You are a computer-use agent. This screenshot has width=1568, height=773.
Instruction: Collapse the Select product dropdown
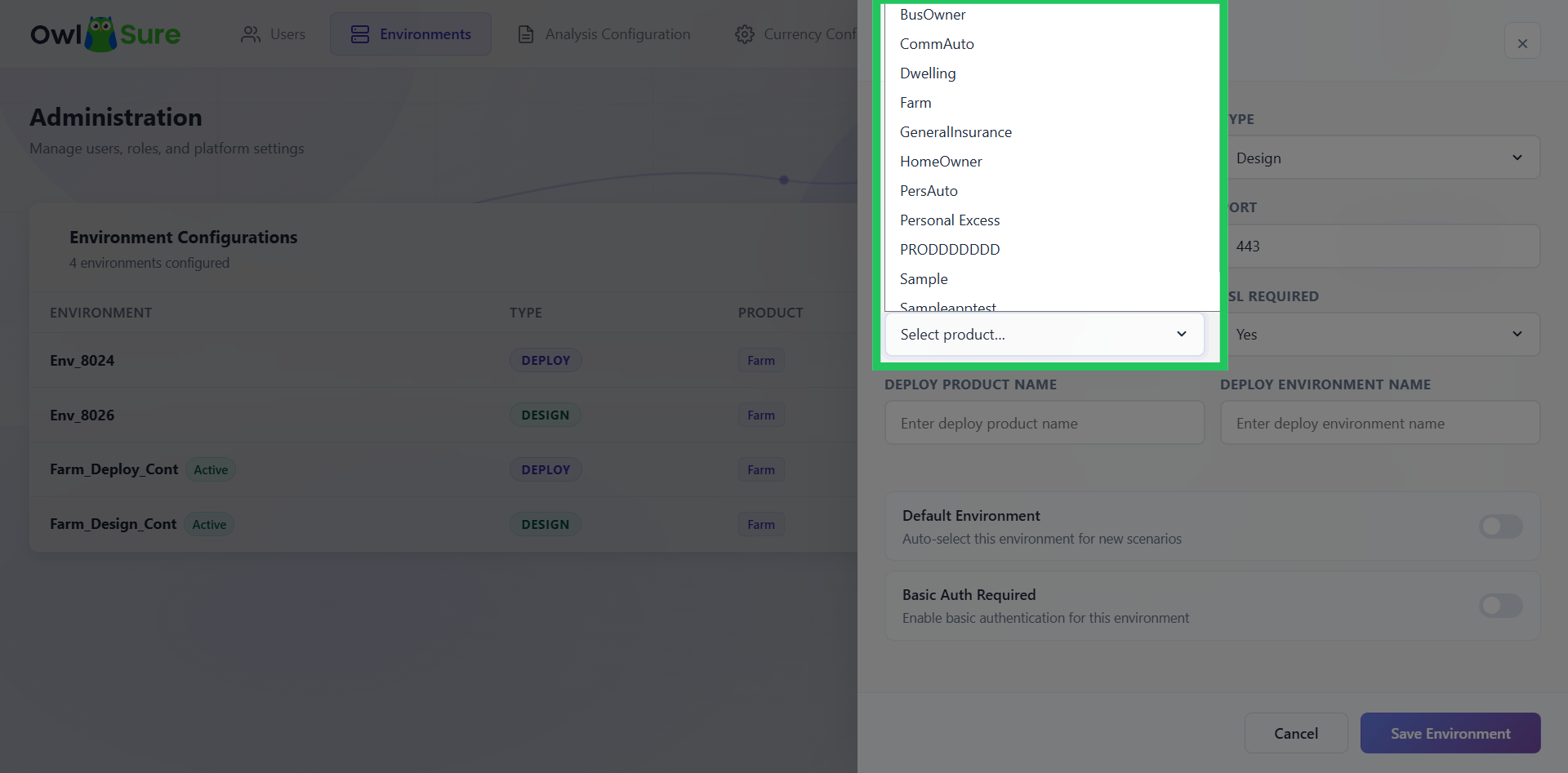pos(1045,335)
